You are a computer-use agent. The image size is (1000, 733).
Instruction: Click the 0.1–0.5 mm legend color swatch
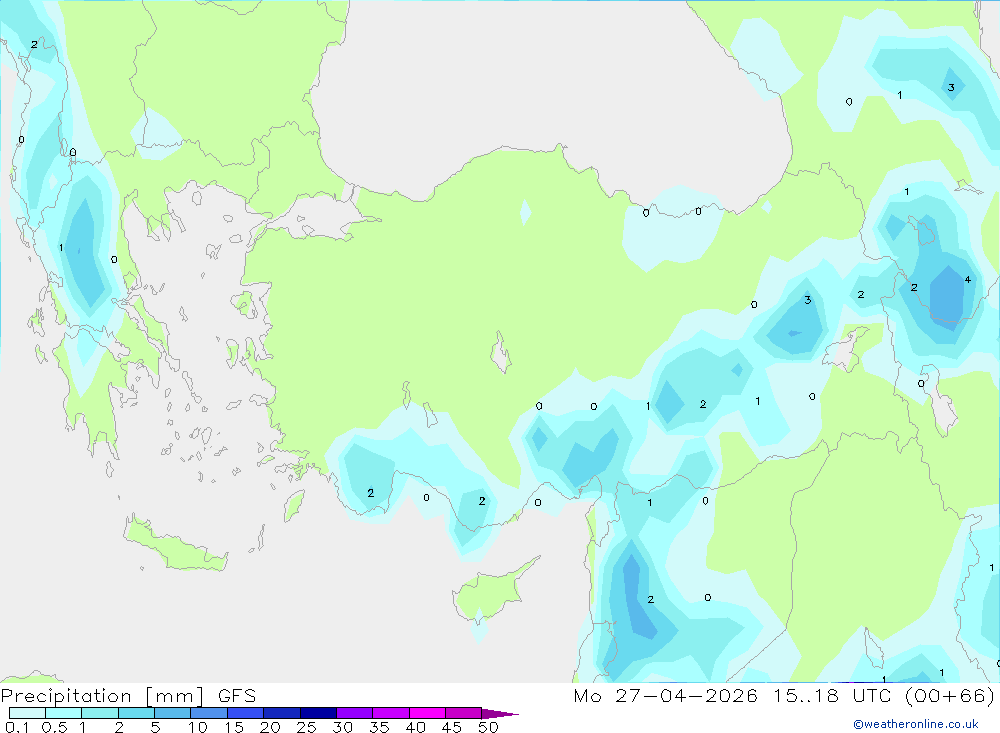point(27,713)
